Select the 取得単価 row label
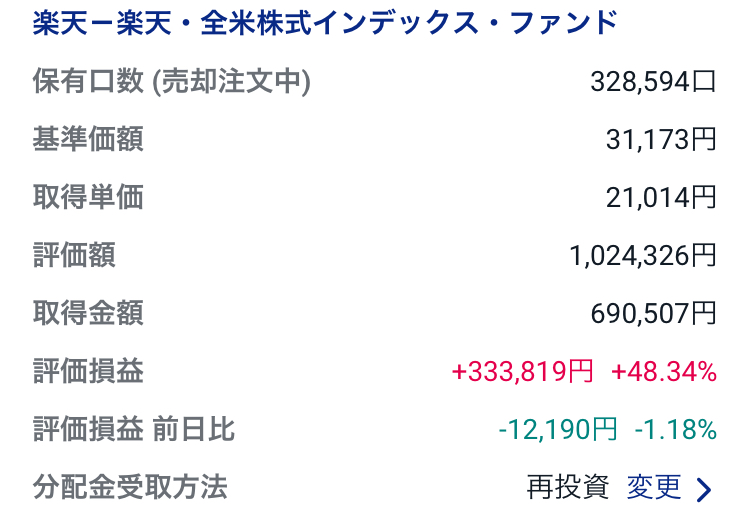 tap(88, 197)
